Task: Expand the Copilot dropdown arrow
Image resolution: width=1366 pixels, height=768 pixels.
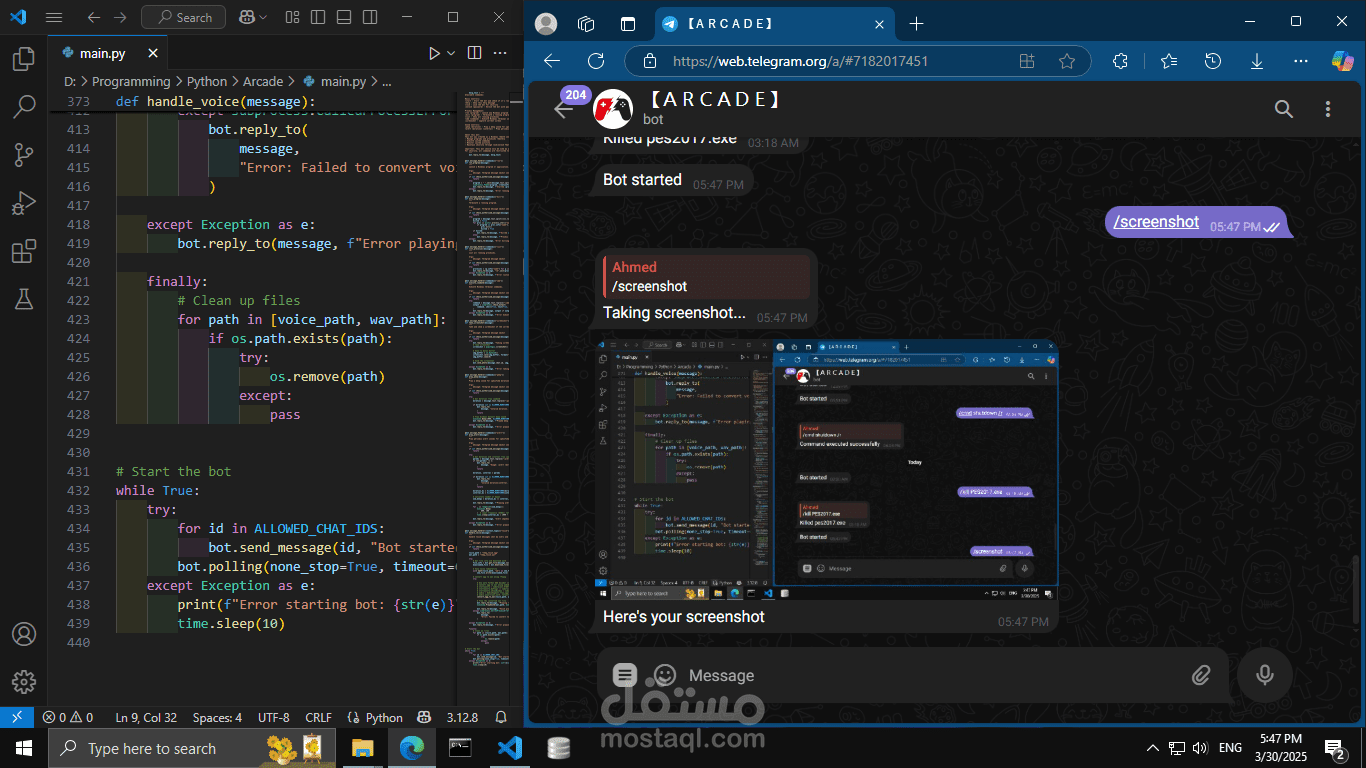Action: (x=263, y=17)
